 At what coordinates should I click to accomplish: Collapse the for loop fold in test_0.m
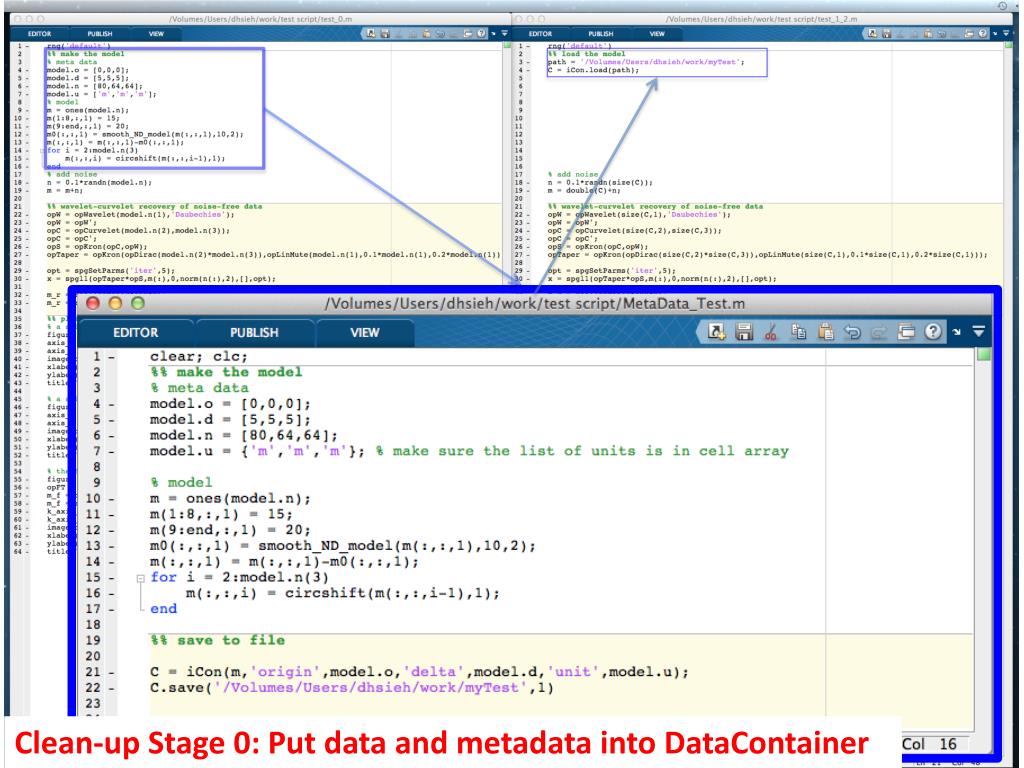point(42,150)
